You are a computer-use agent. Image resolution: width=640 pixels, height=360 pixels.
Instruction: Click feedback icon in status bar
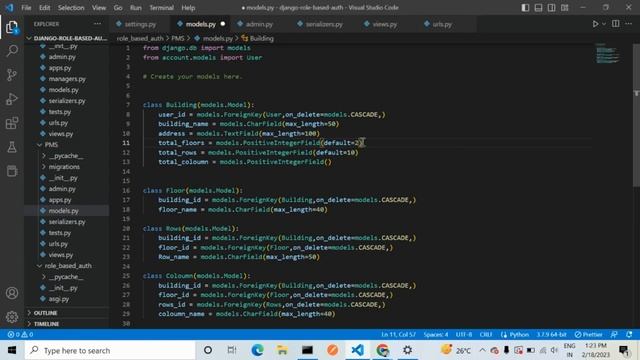coord(614,335)
